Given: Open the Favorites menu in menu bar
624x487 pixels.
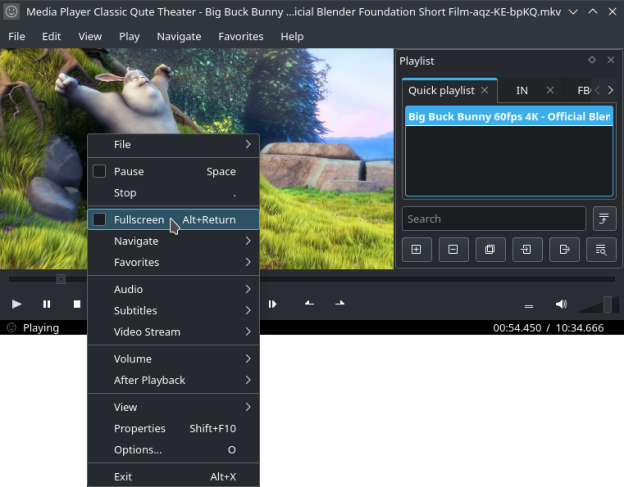Looking at the screenshot, I should click(240, 36).
